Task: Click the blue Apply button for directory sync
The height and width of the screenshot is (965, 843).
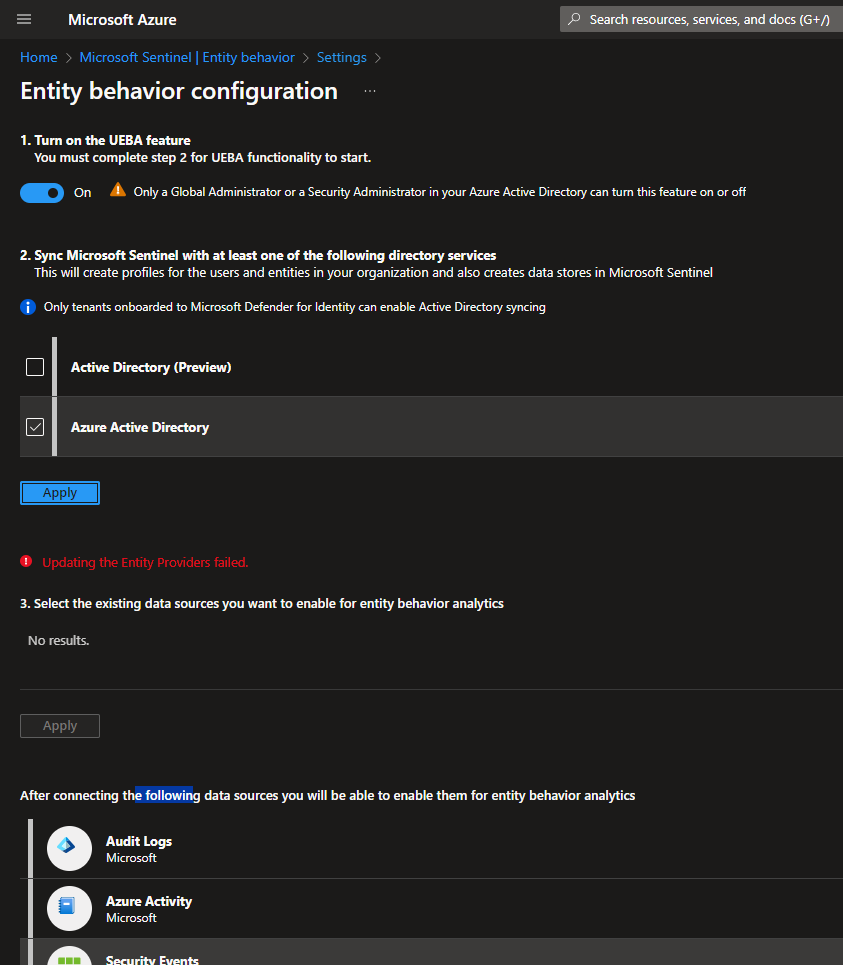Action: tap(60, 493)
